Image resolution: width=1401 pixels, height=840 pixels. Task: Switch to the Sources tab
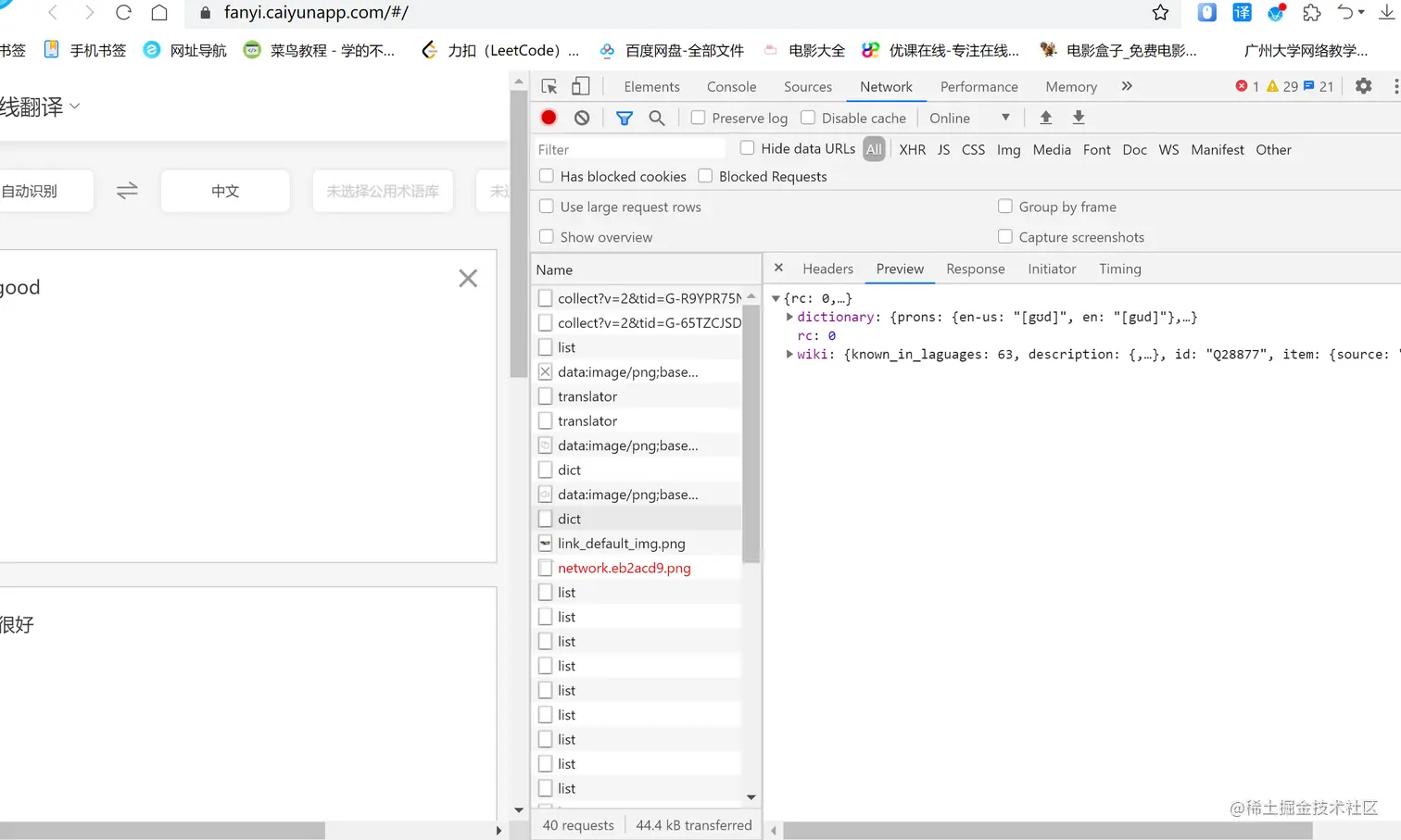(x=808, y=86)
